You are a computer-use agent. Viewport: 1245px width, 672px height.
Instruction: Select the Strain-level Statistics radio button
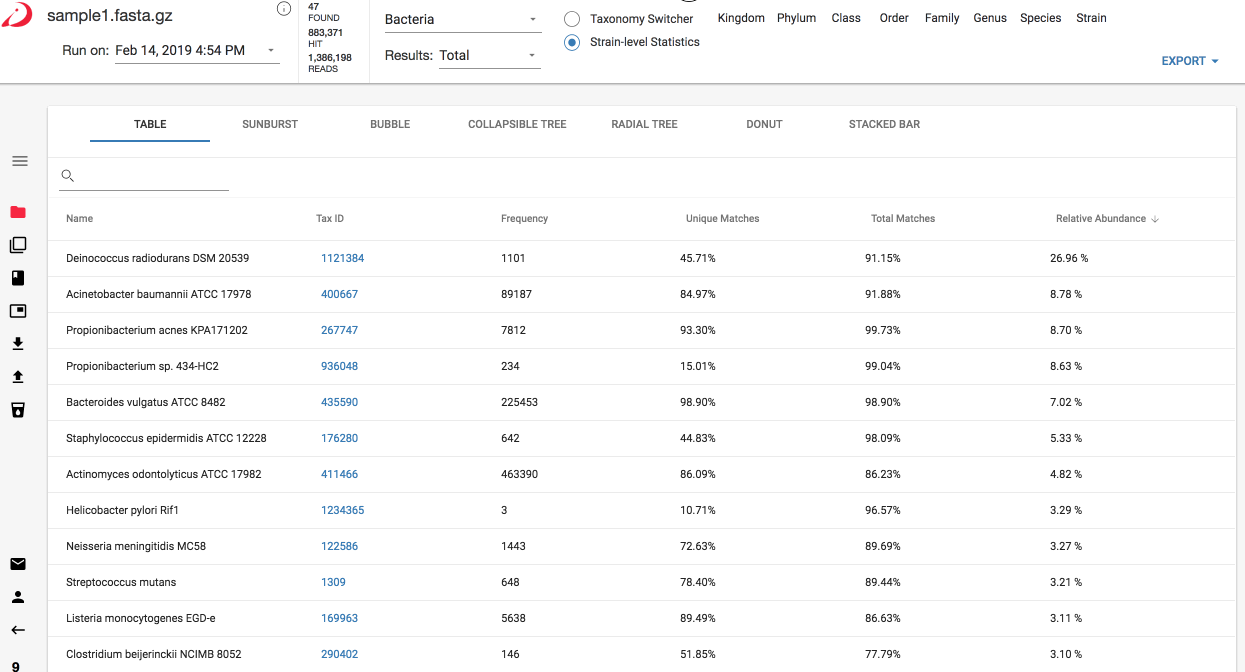[x=572, y=42]
